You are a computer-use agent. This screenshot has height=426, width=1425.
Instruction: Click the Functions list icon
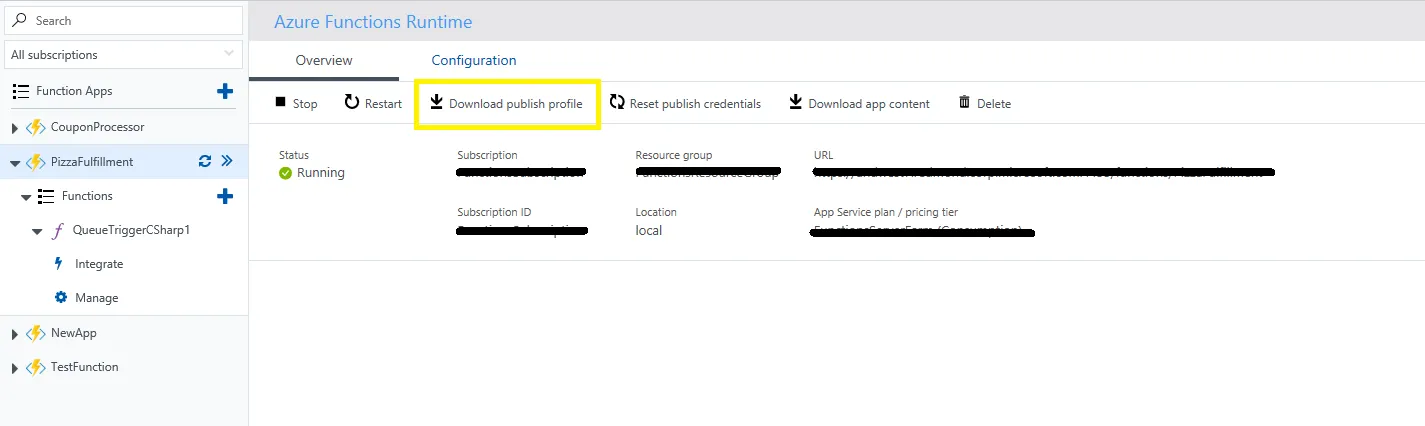tap(46, 196)
